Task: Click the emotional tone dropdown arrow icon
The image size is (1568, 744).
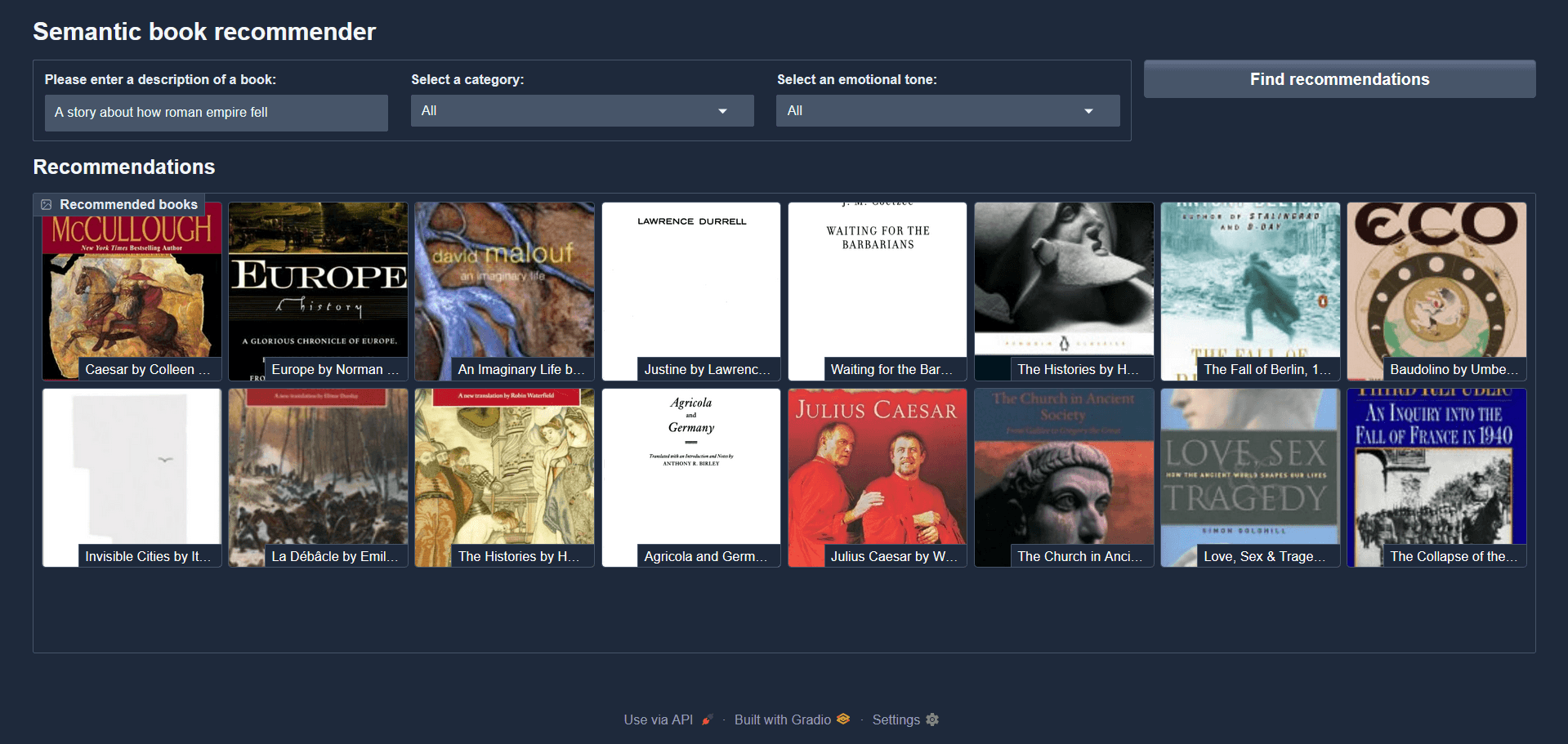Action: tap(1088, 111)
